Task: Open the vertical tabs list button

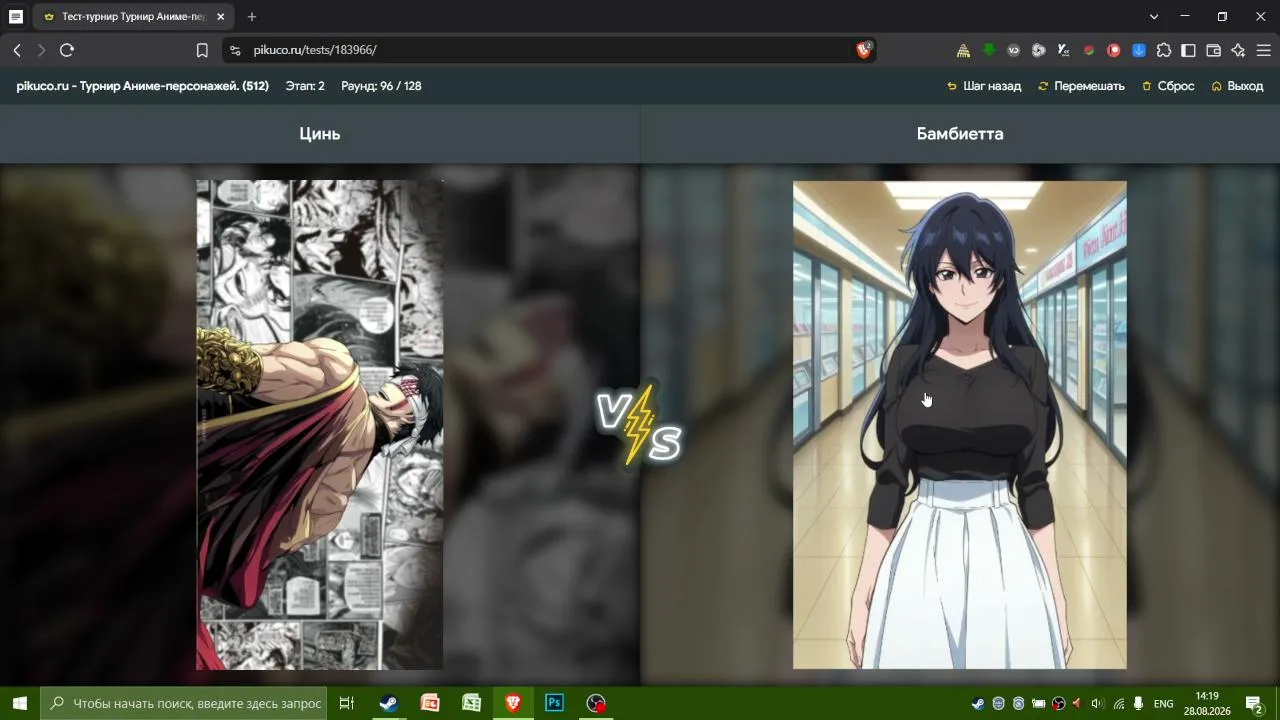Action: click(16, 17)
